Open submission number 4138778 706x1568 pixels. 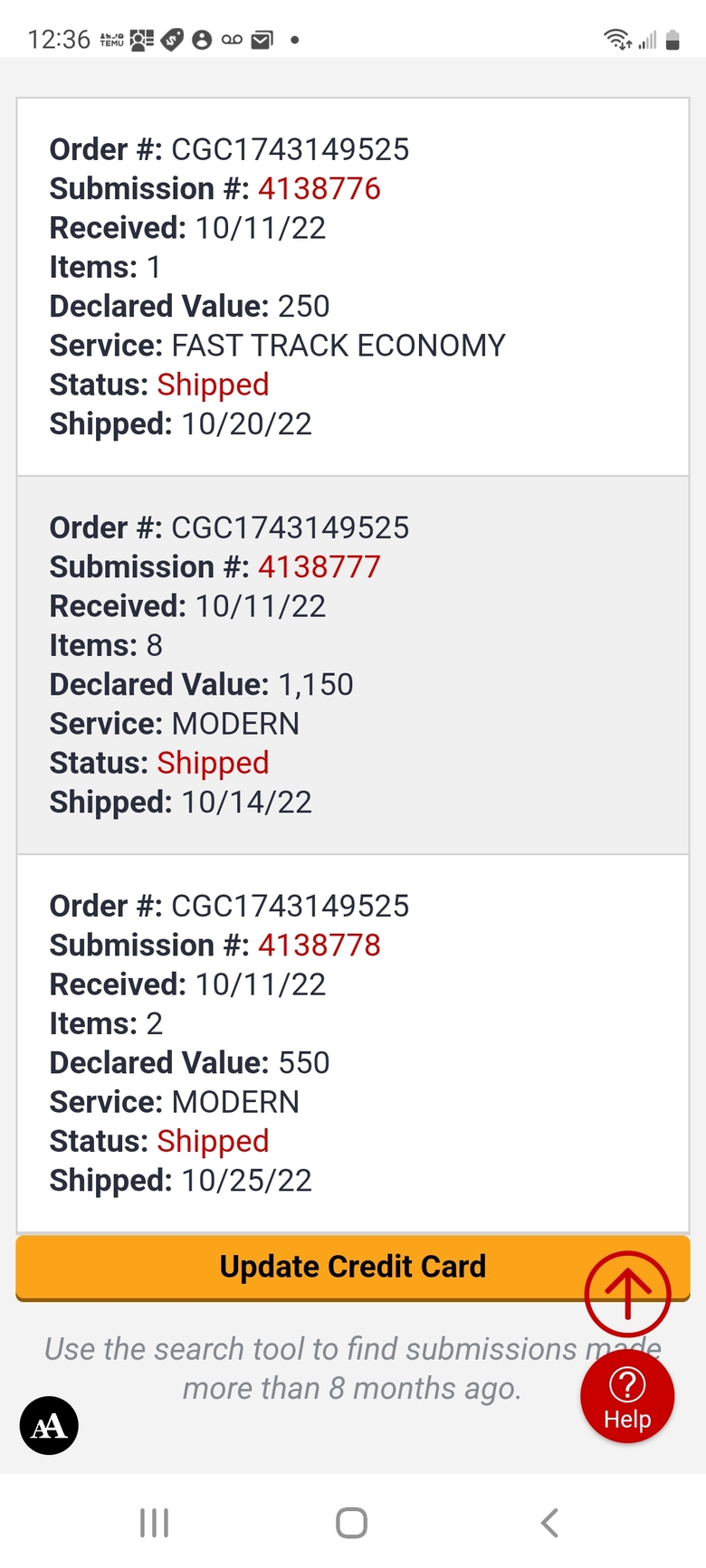[320, 945]
